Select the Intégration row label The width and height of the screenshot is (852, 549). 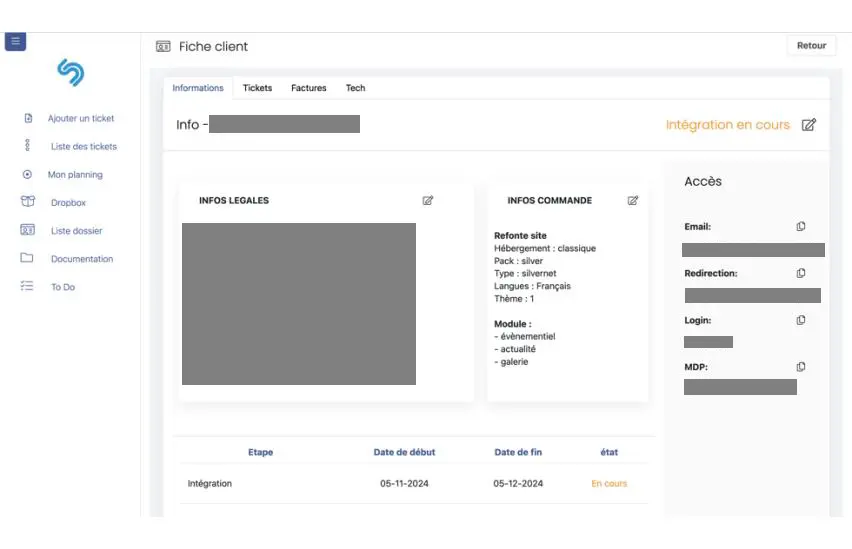pyautogui.click(x=210, y=484)
